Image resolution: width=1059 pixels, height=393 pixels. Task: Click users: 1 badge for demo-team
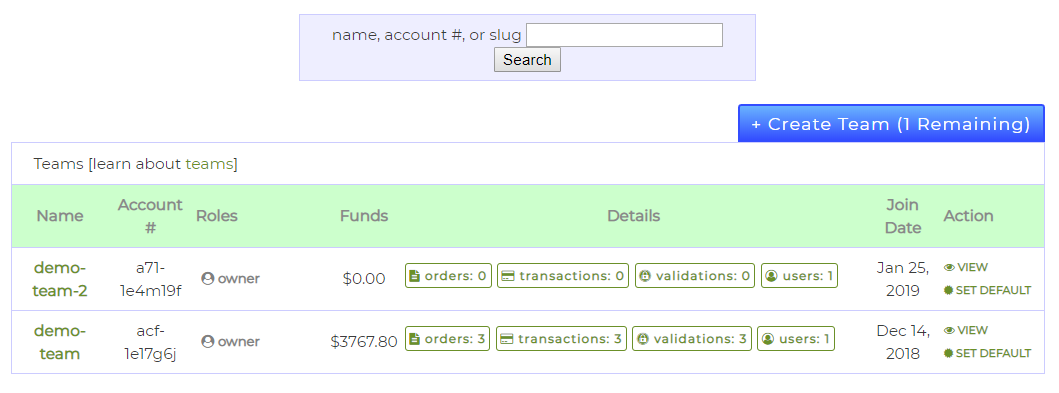coord(796,338)
